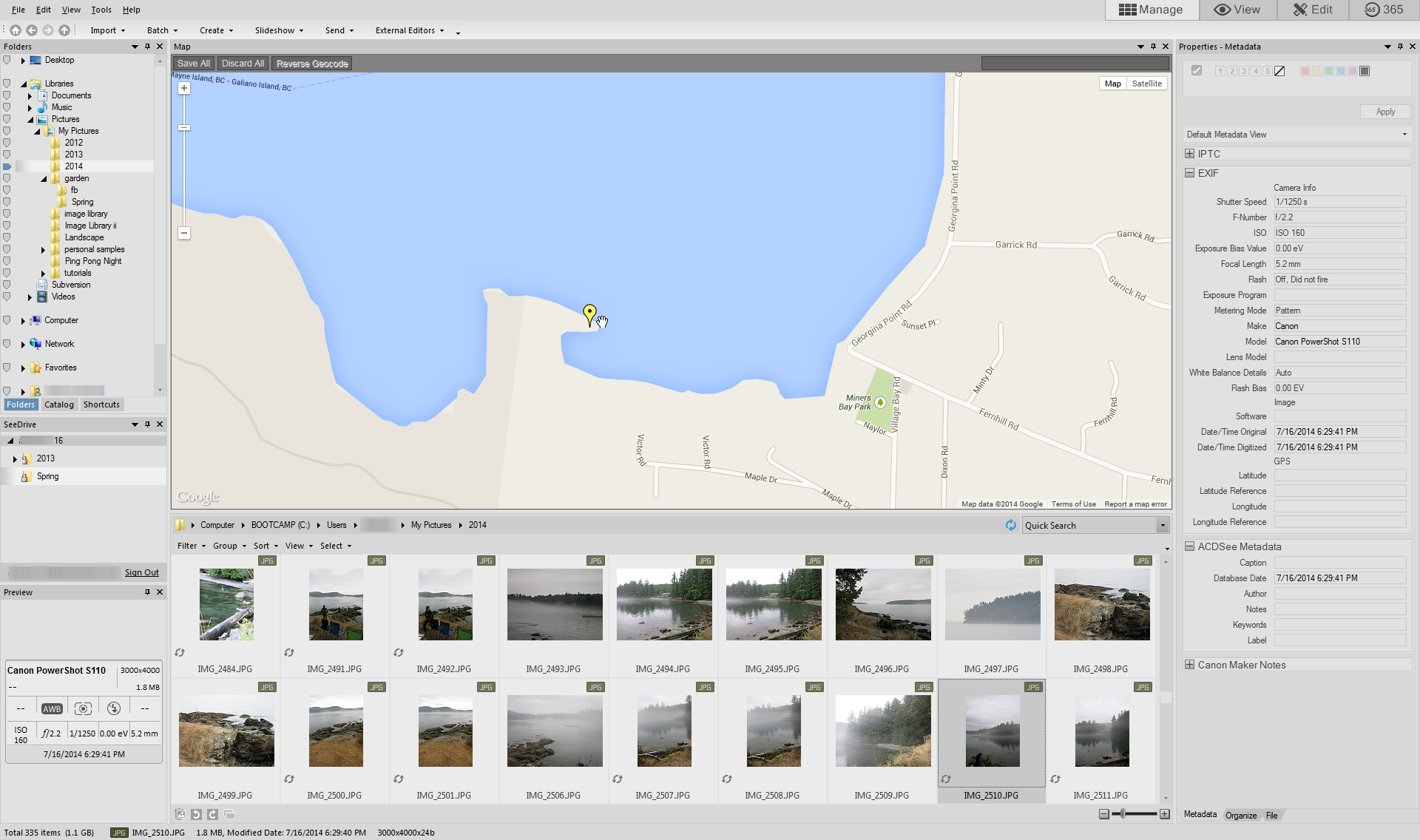The image size is (1420, 840).
Task: Click the map zoom in plus button
Action: (184, 88)
